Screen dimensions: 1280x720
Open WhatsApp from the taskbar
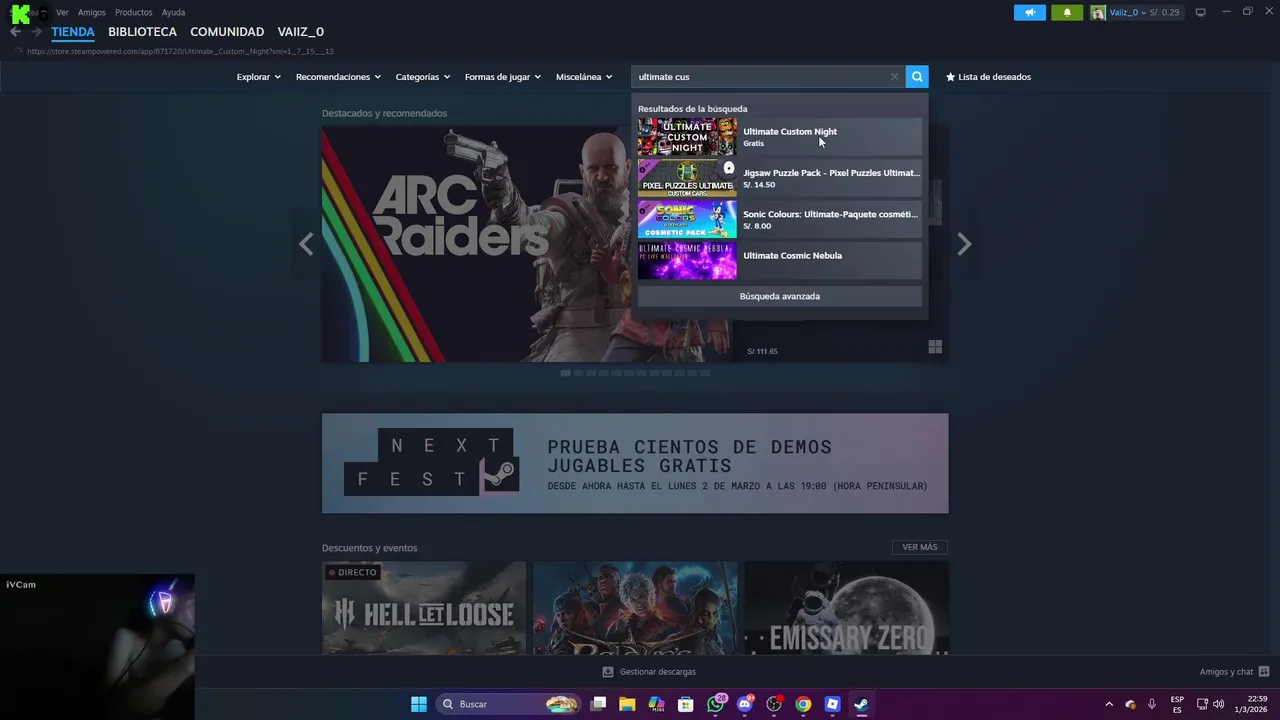715,704
